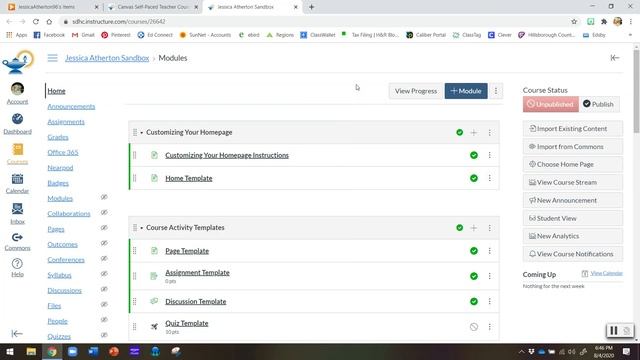Open Word from the taskbar
Viewport: 640px width, 360px height.
pyautogui.click(x=93, y=351)
